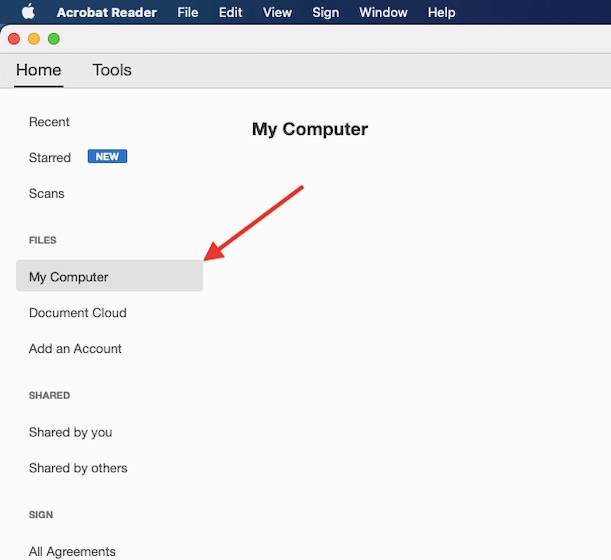Open the Help menu
Screen dimensions: 611x560
pyautogui.click(x=441, y=12)
